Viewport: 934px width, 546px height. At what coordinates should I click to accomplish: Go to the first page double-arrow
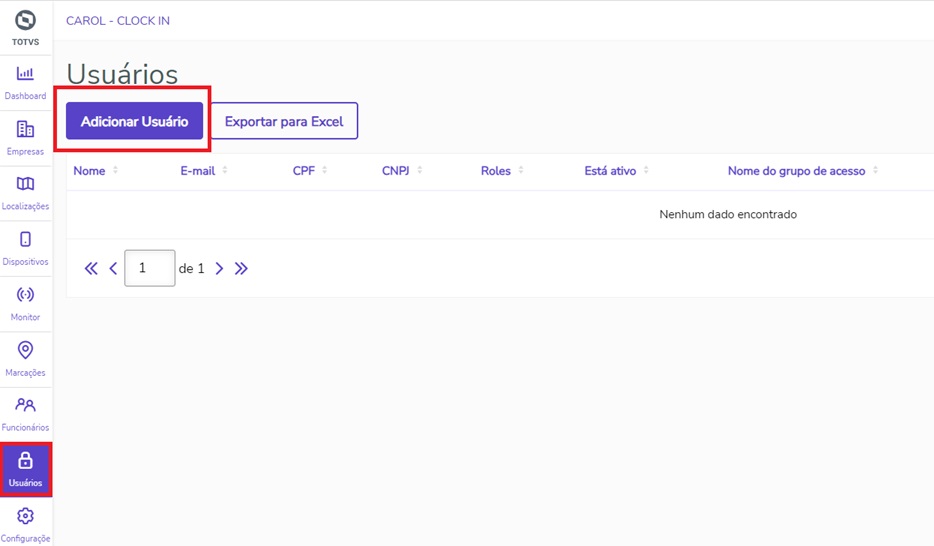point(91,269)
